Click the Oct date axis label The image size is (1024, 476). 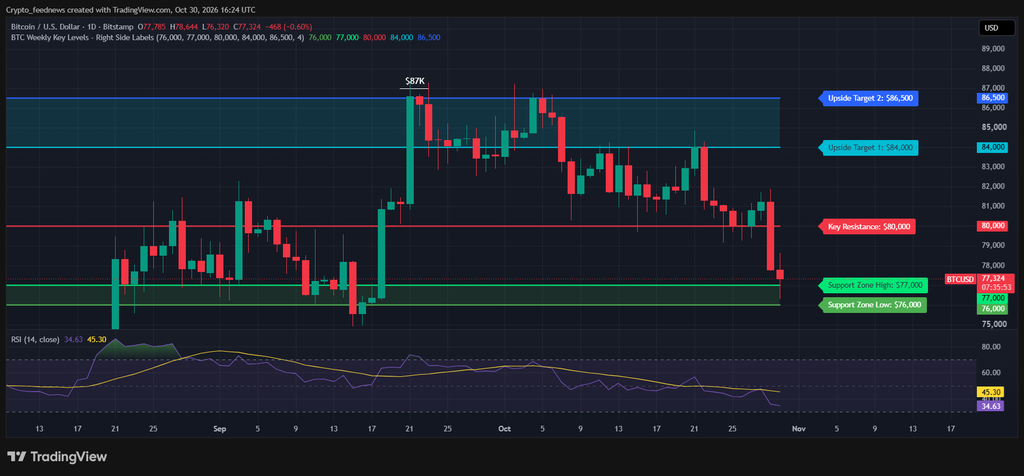pyautogui.click(x=504, y=429)
